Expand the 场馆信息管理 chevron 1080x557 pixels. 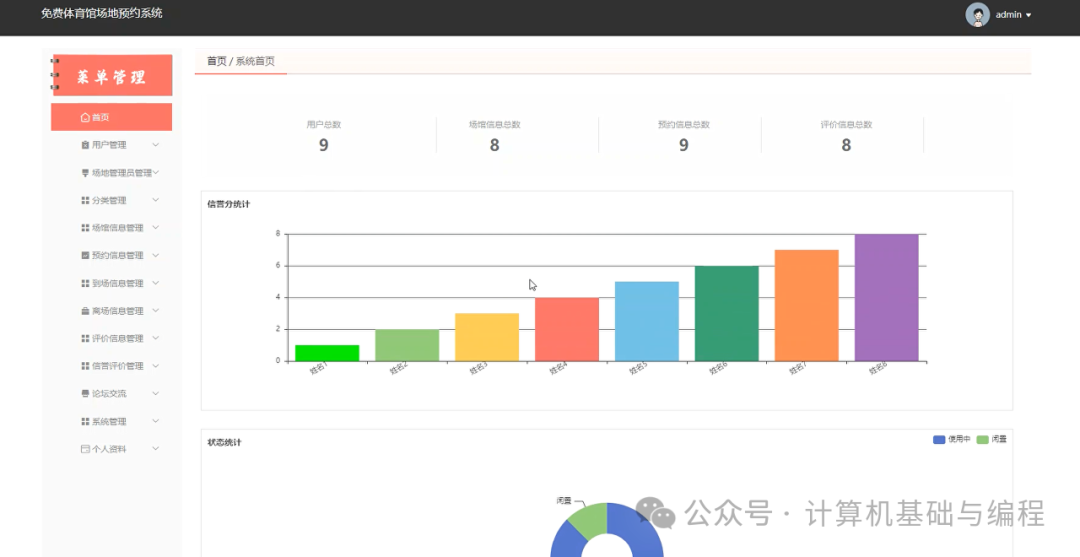point(156,227)
